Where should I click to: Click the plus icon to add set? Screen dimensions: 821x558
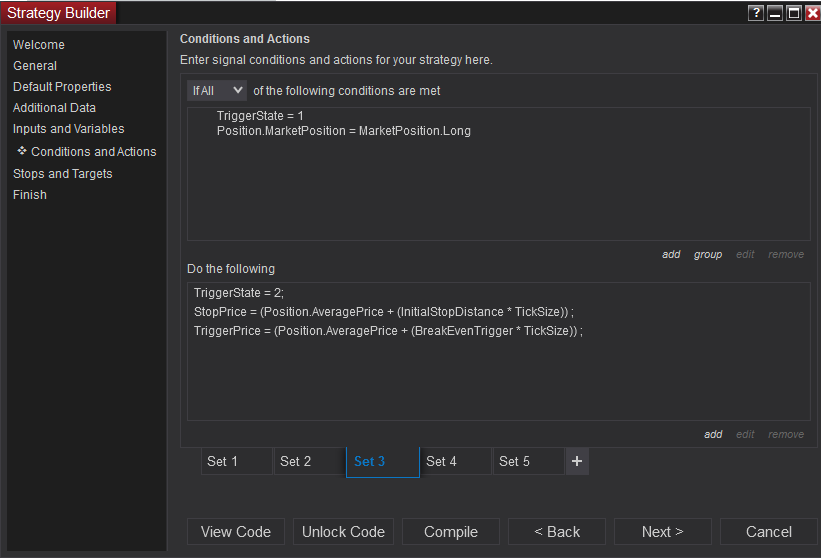[x=577, y=461]
